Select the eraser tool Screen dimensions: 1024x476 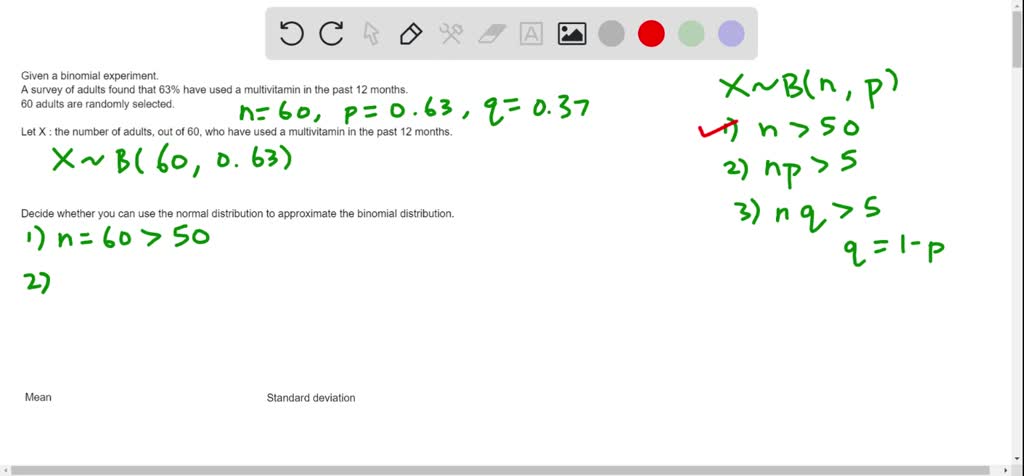tap(492, 33)
